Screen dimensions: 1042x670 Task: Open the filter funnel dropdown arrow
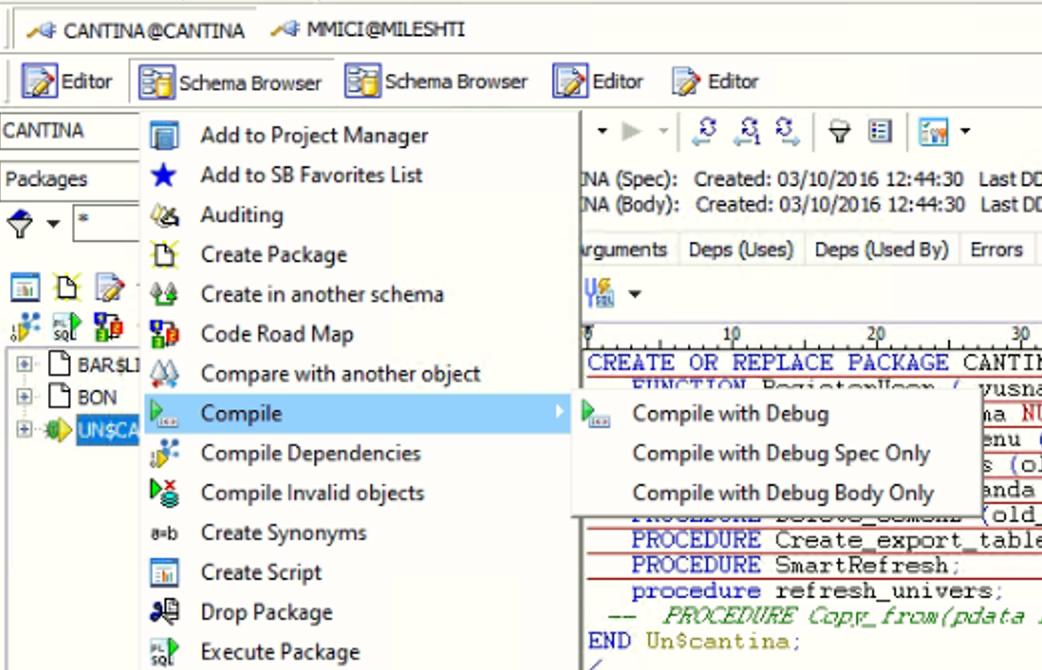pyautogui.click(x=52, y=223)
